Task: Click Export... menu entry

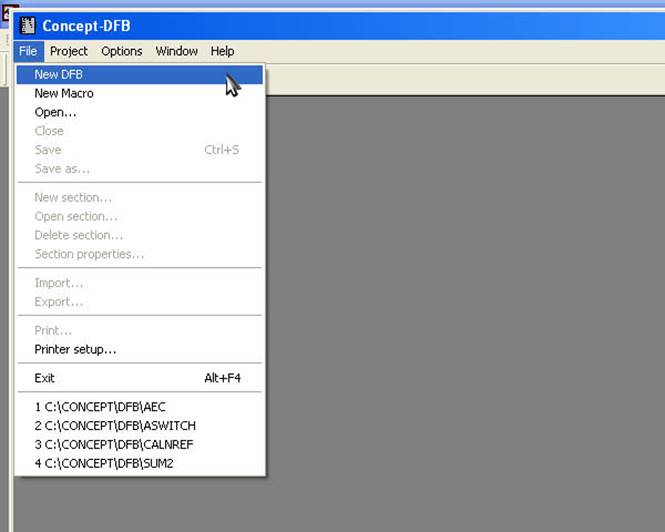Action: coord(140,302)
